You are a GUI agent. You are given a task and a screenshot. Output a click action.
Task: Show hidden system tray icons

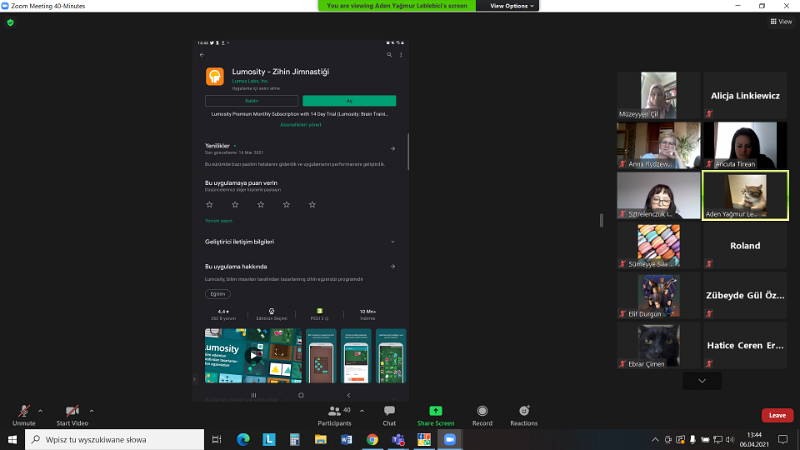(x=655, y=439)
